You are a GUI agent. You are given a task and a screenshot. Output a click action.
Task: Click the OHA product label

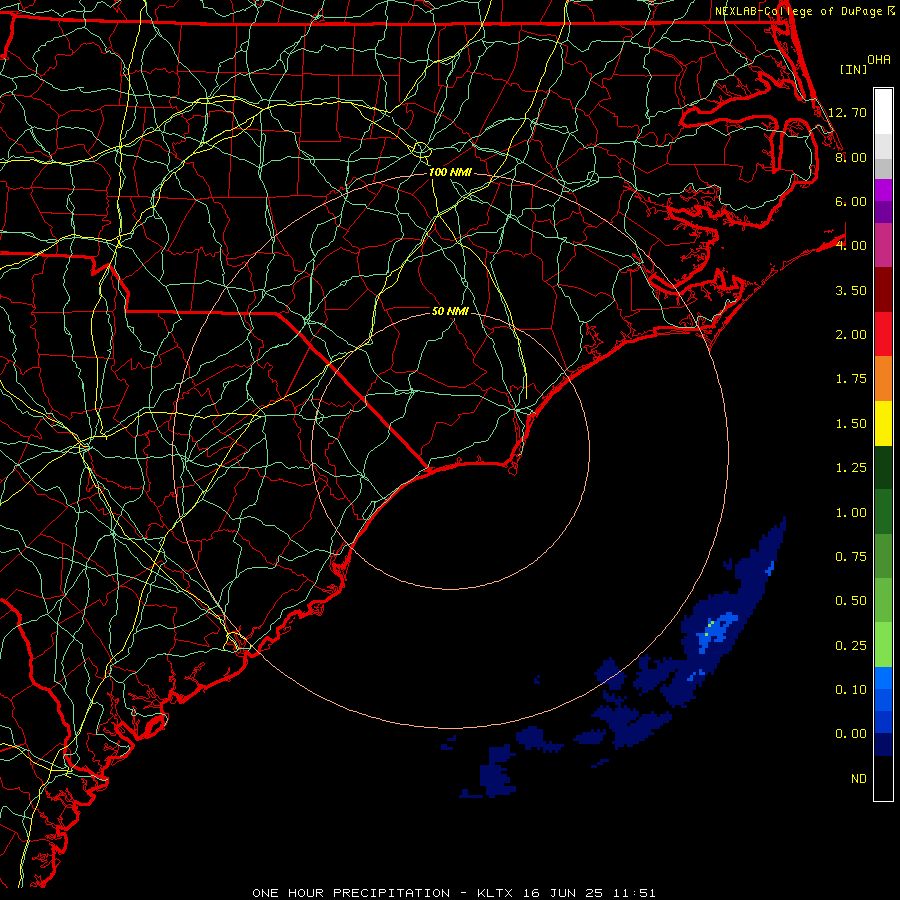coord(879,60)
